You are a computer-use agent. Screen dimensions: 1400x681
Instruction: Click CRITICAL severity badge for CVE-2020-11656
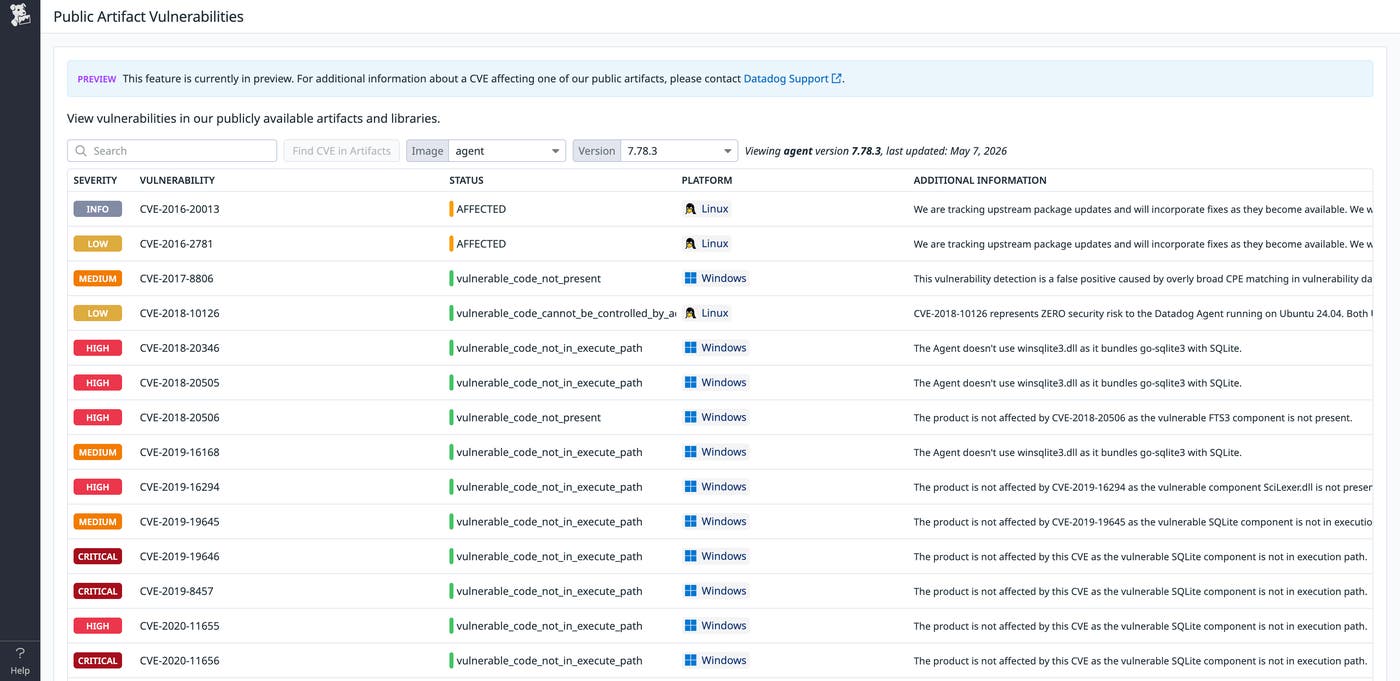coord(98,660)
